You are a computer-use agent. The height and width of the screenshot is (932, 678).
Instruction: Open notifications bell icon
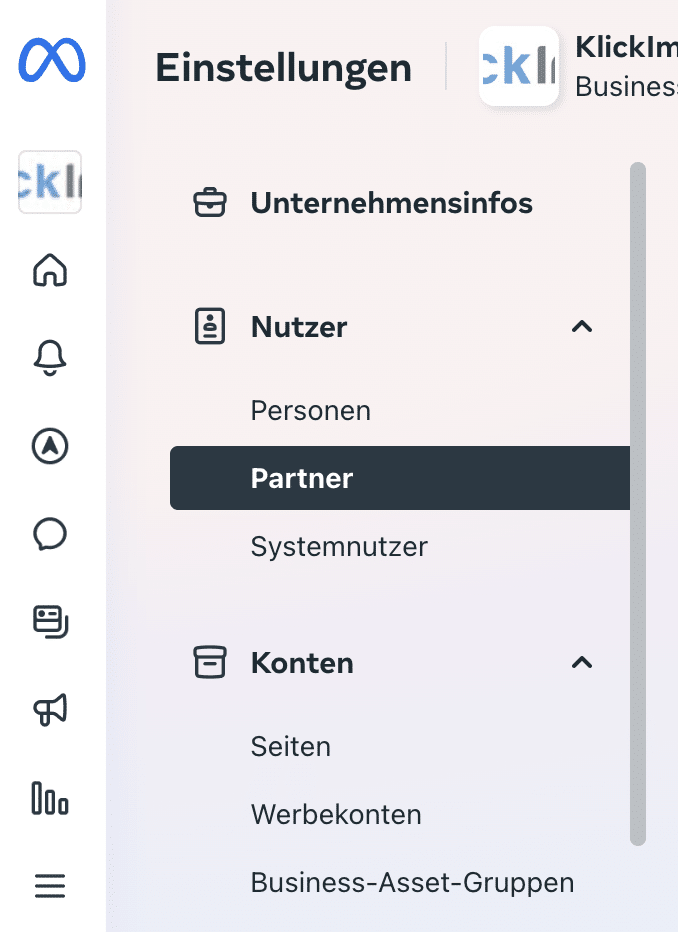(50, 358)
